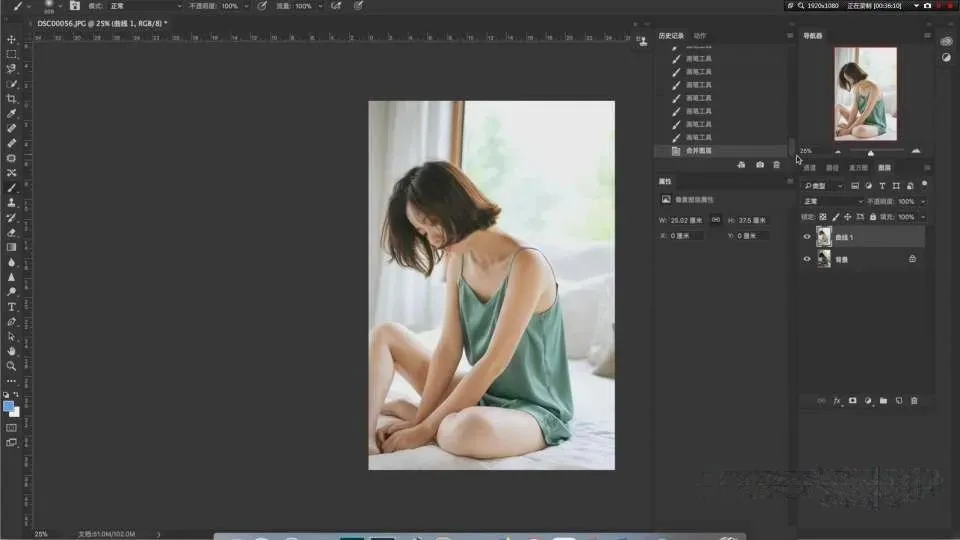
Task: Click the delete layer trash icon
Action: click(x=914, y=400)
